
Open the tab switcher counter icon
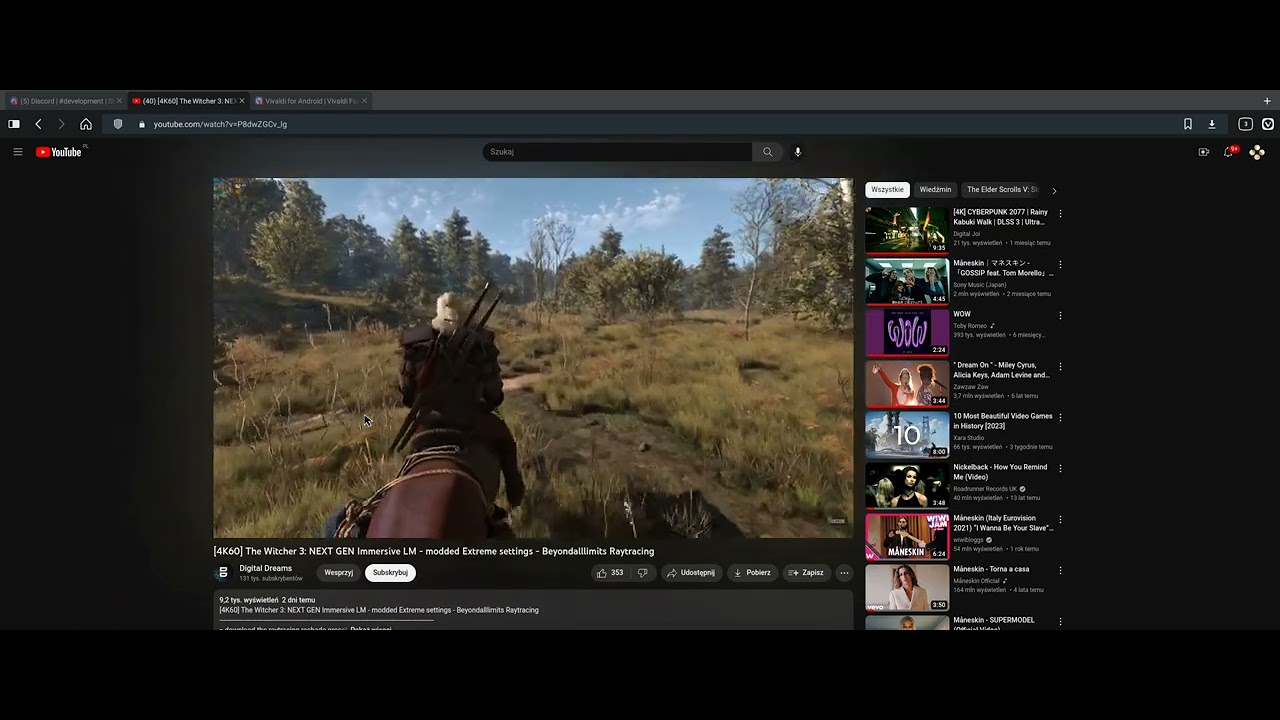click(1245, 124)
